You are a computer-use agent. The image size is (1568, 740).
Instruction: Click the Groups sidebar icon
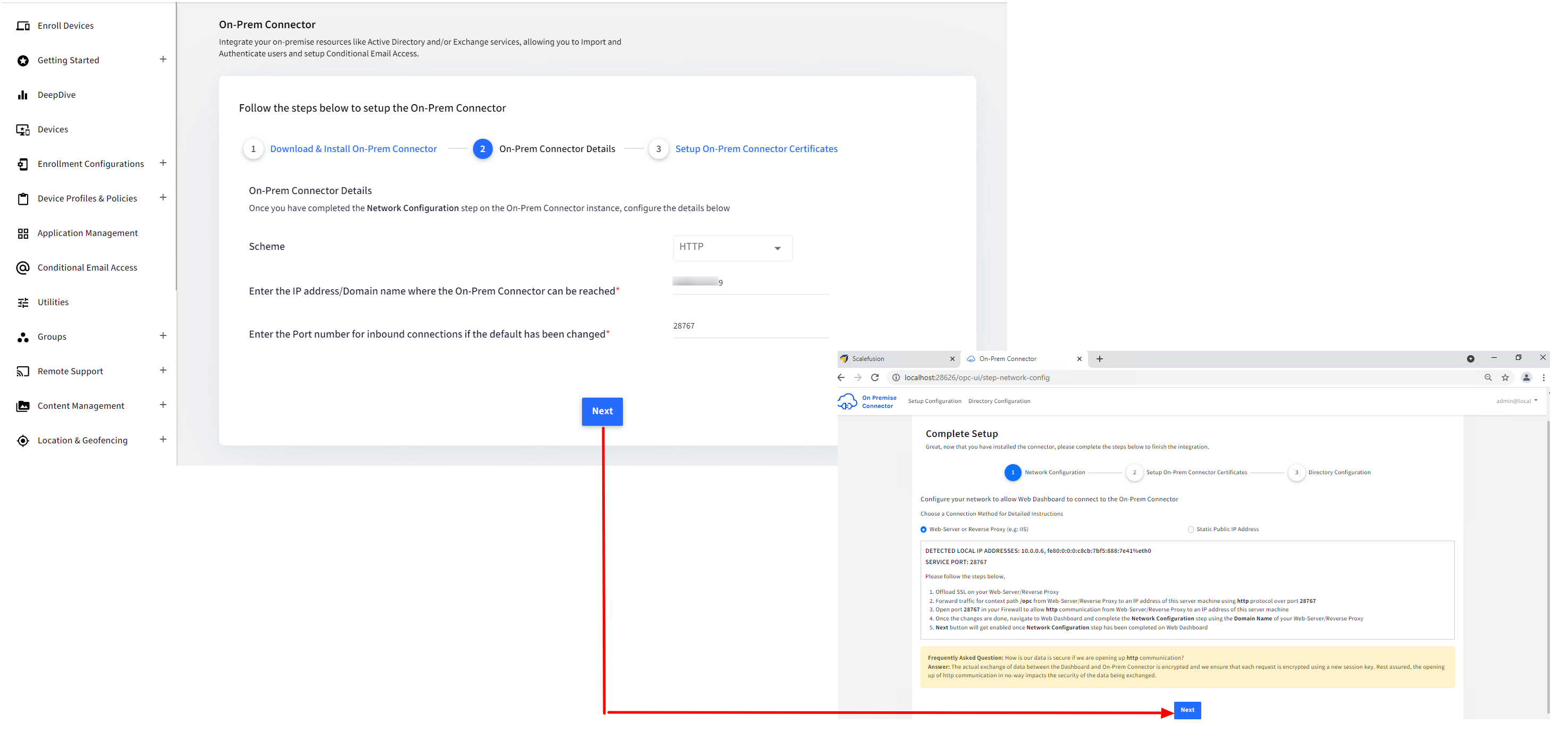pos(23,337)
